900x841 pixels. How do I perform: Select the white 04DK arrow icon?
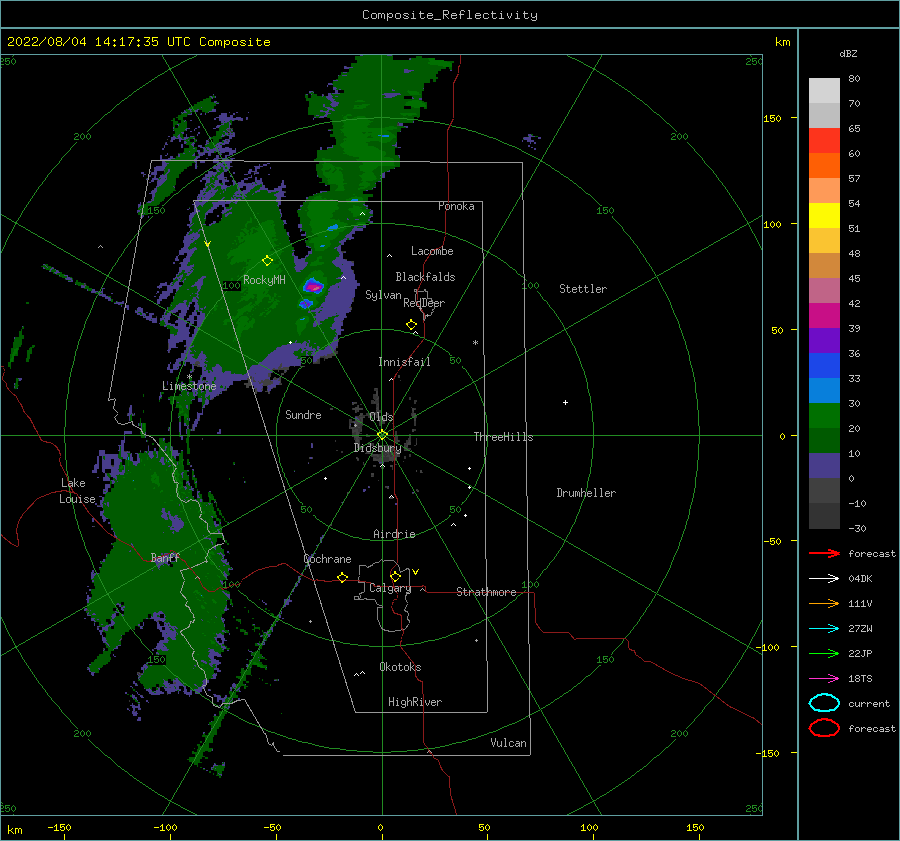824,578
